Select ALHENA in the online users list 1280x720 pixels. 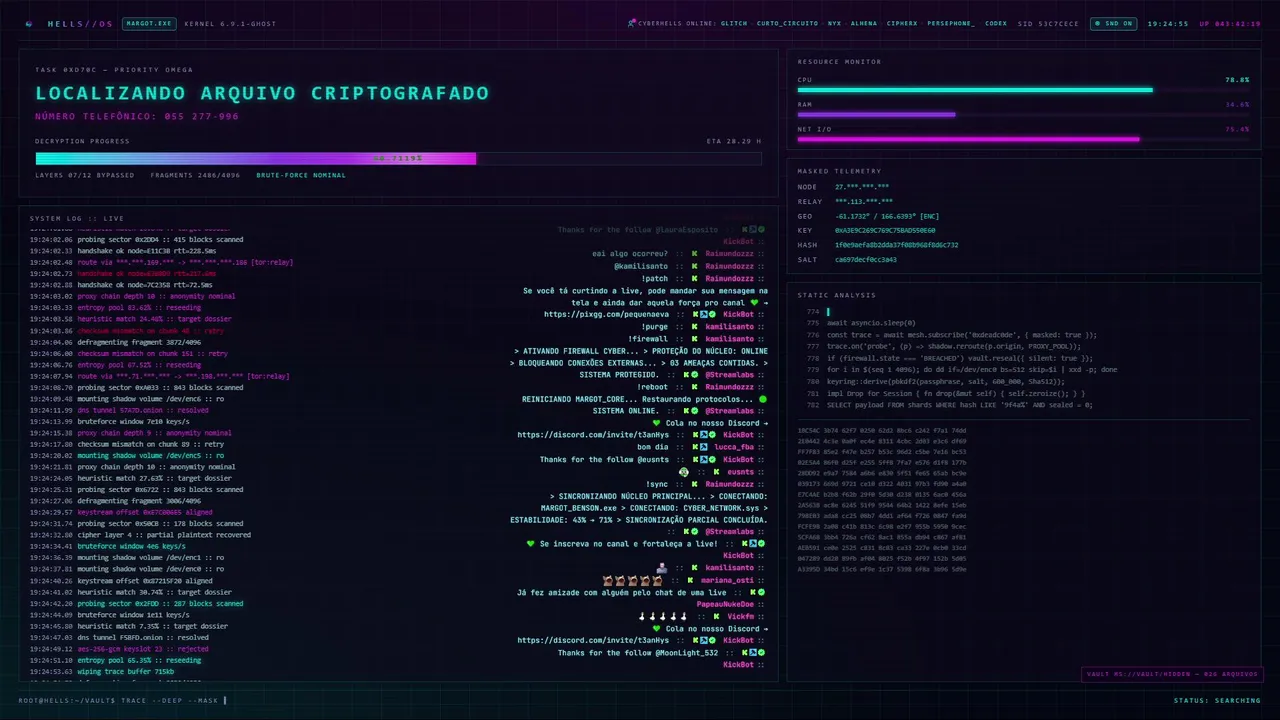click(x=864, y=23)
